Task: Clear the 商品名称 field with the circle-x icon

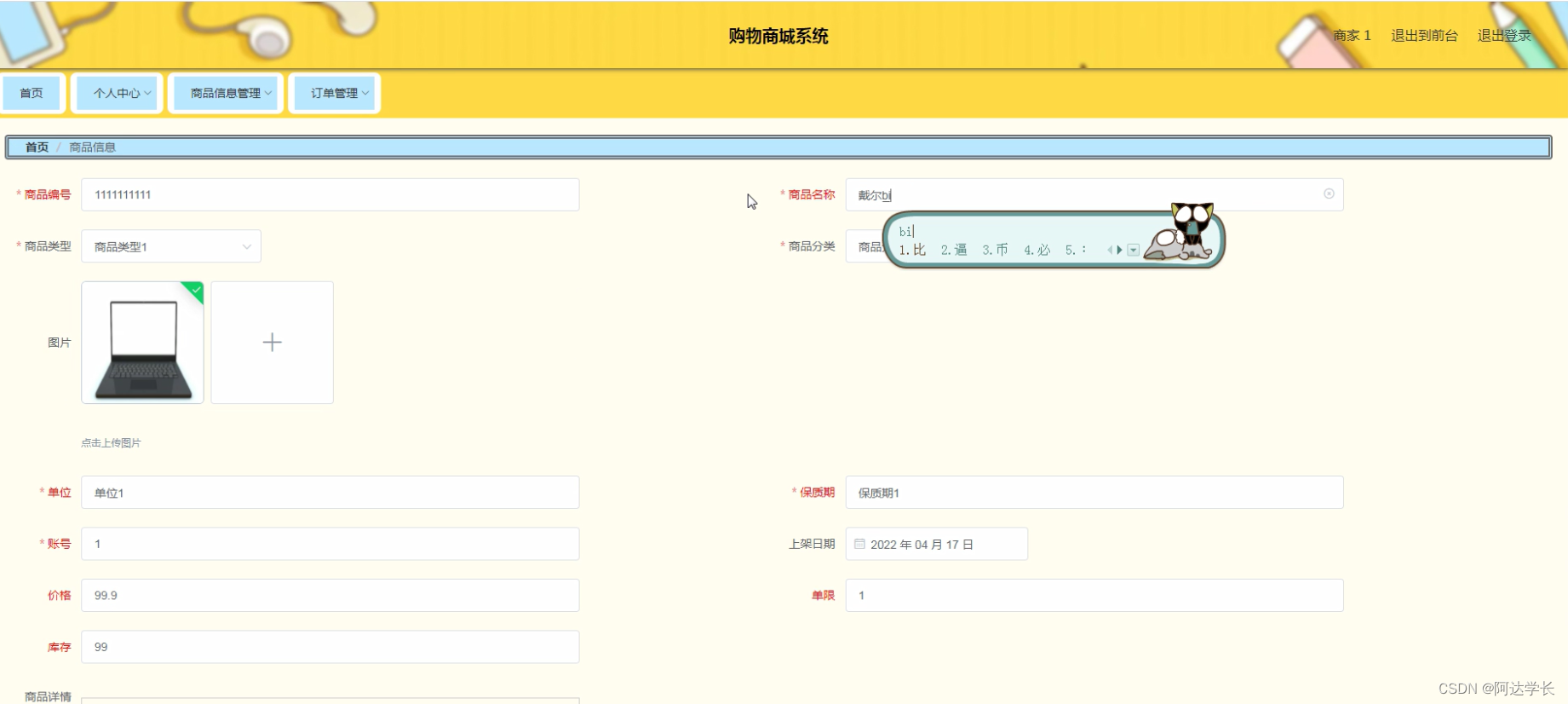Action: pyautogui.click(x=1329, y=194)
